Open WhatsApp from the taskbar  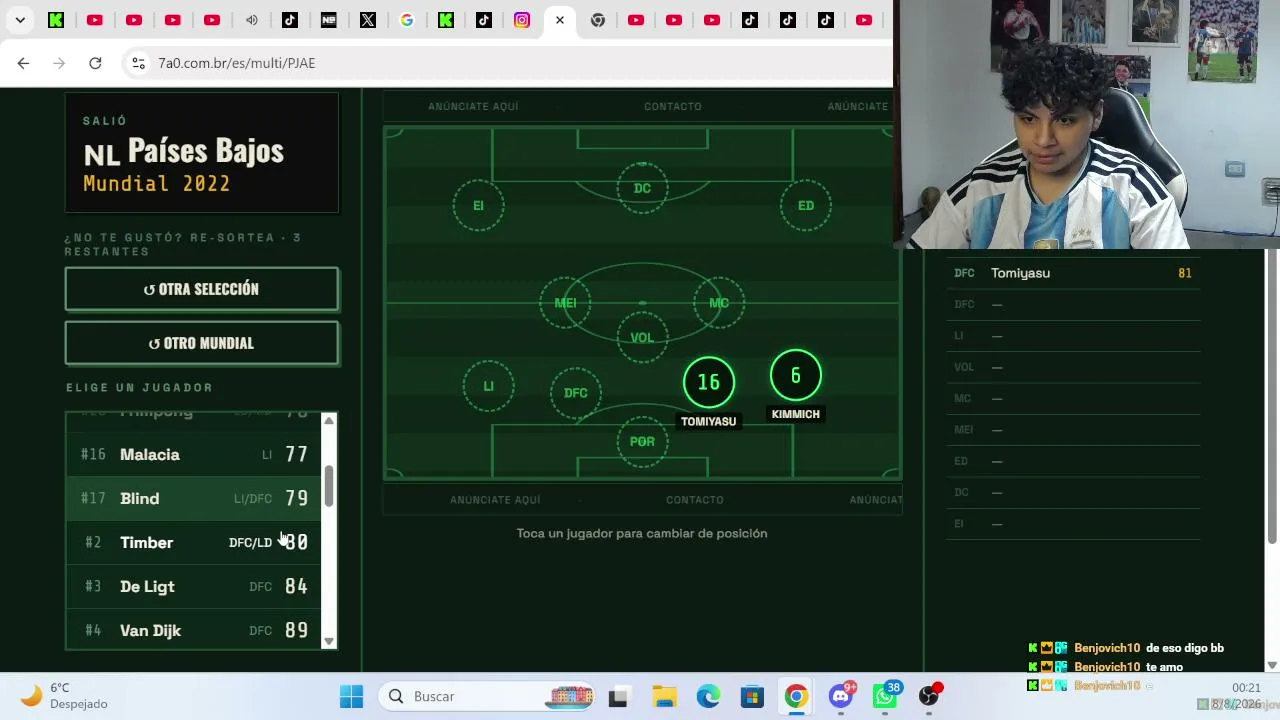(x=885, y=696)
